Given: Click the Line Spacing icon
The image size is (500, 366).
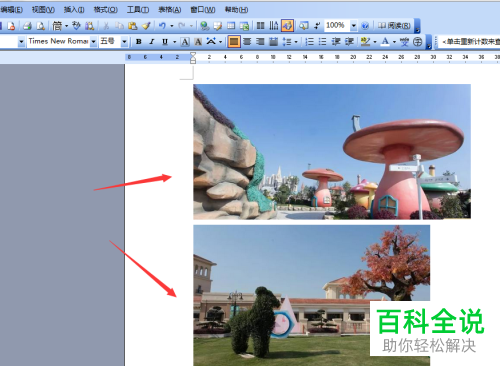Looking at the screenshot, I should (x=287, y=42).
